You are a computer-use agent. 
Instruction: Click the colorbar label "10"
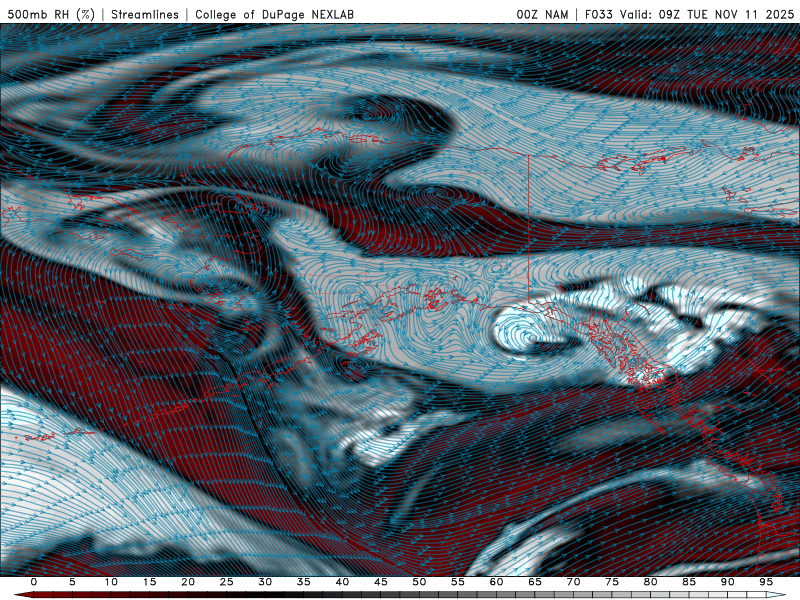click(111, 582)
